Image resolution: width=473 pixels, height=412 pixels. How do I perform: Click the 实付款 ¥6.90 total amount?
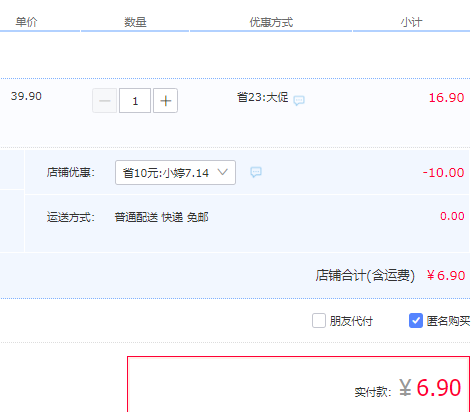430,388
